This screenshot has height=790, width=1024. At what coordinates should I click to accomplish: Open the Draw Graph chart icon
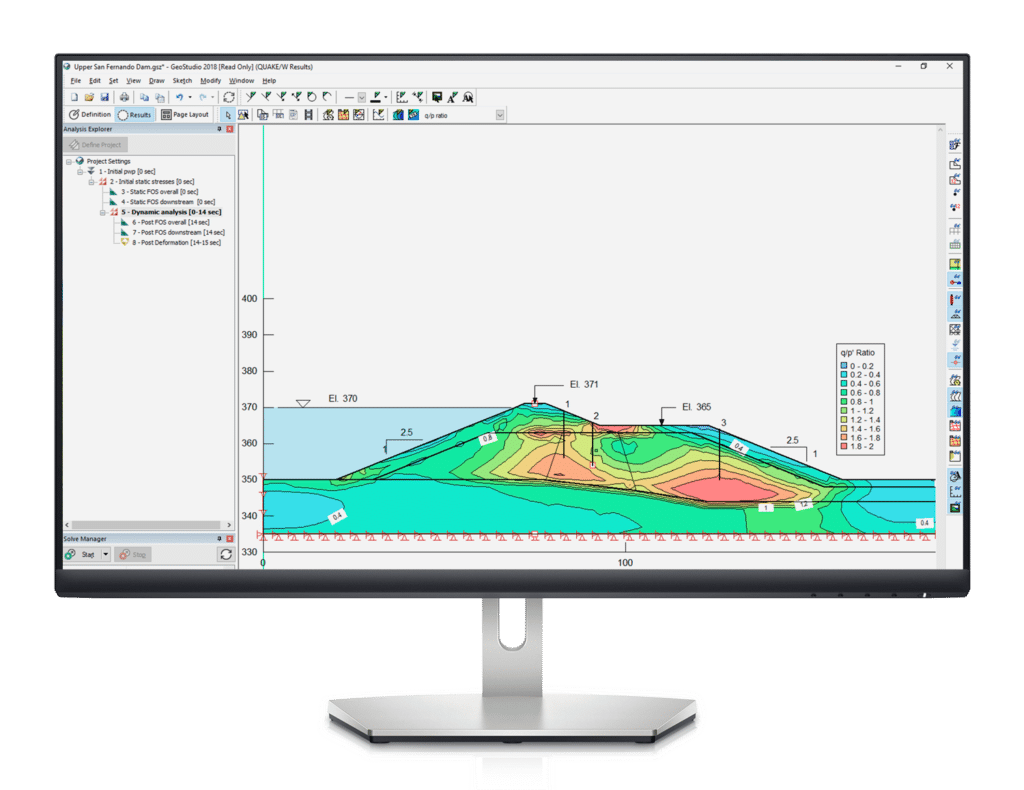tap(380, 114)
